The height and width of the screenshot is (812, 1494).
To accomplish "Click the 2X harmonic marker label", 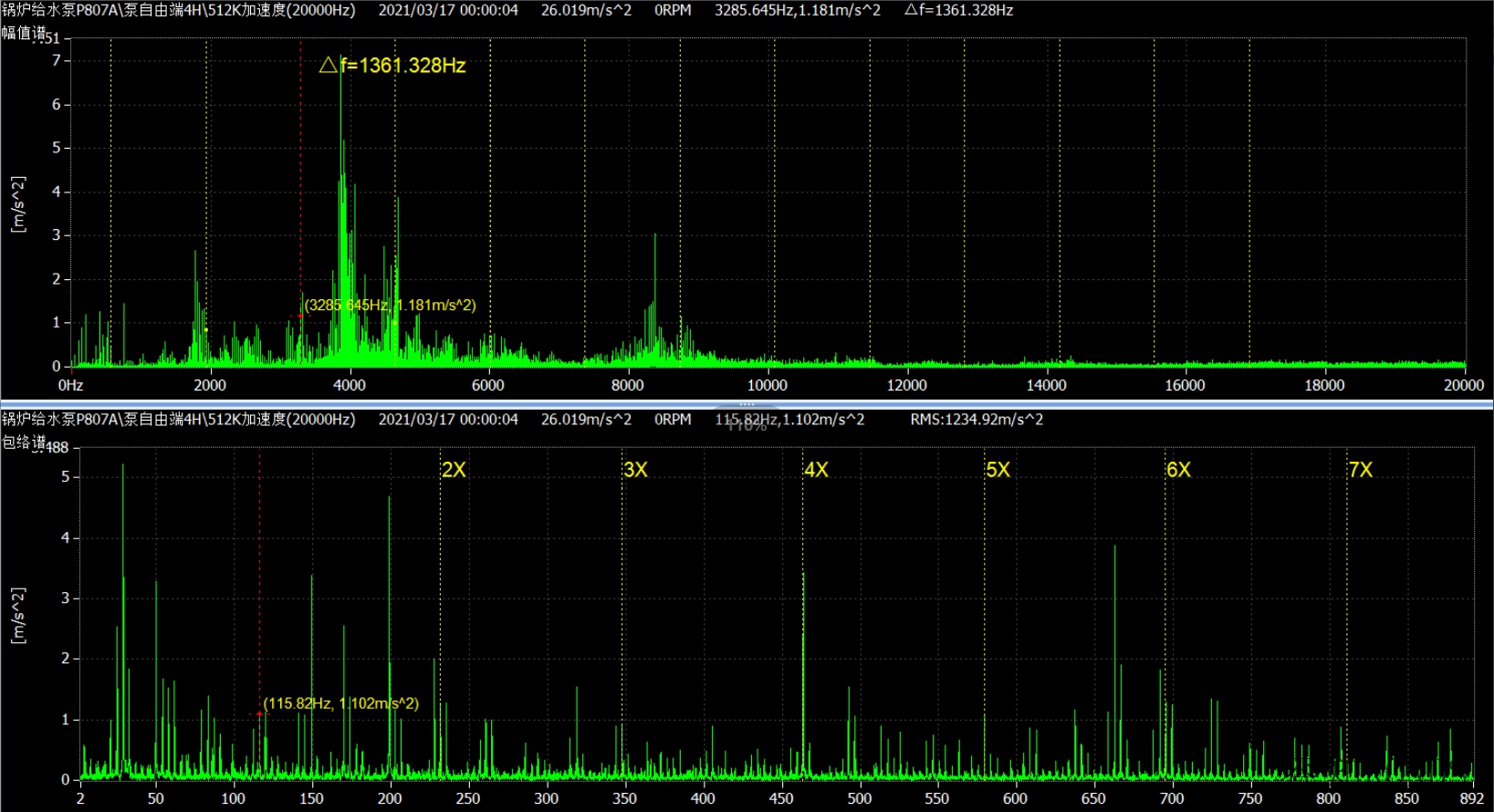I will 454,470.
